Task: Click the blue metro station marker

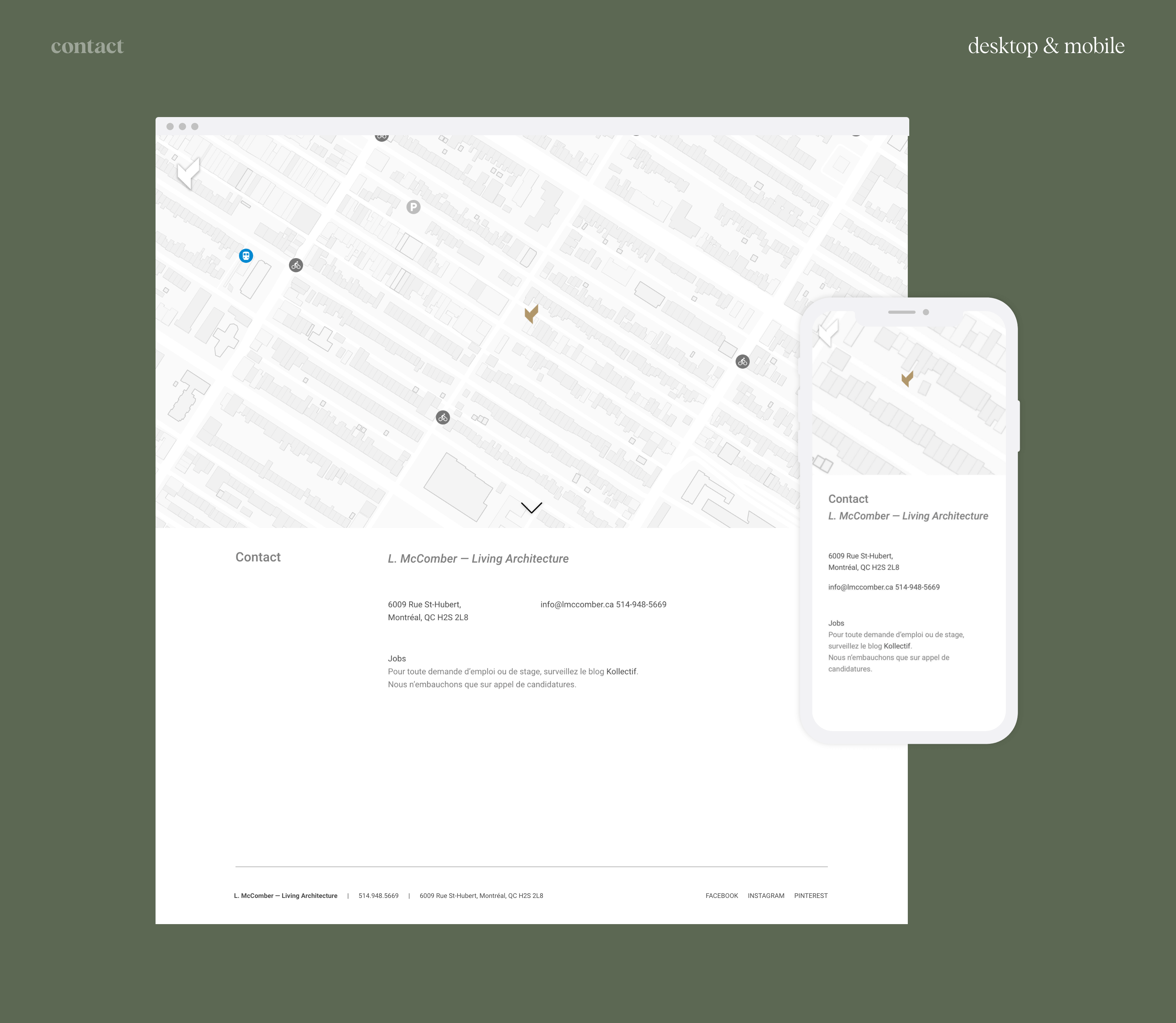Action: (246, 255)
